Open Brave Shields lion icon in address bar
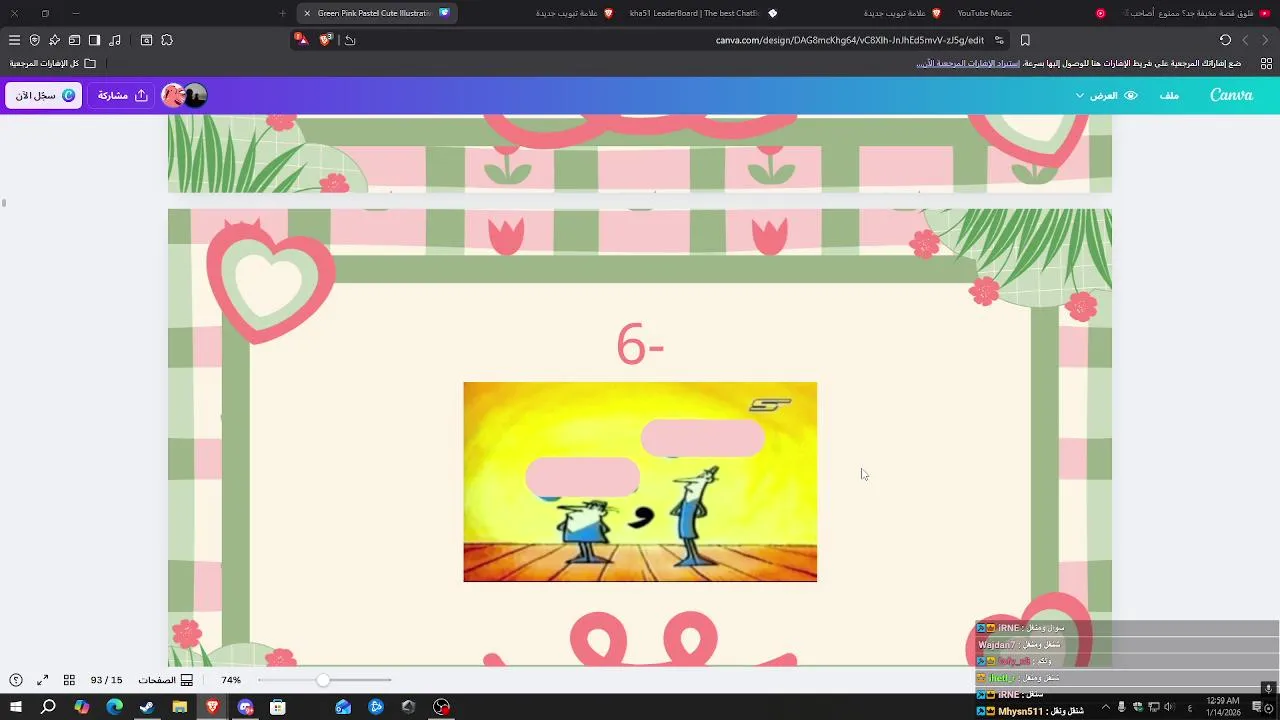The width and height of the screenshot is (1280, 720). click(x=325, y=40)
